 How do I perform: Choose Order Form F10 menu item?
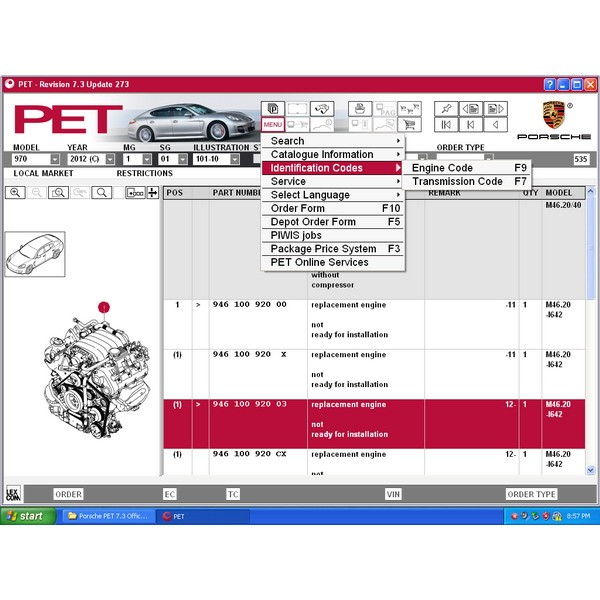332,208
